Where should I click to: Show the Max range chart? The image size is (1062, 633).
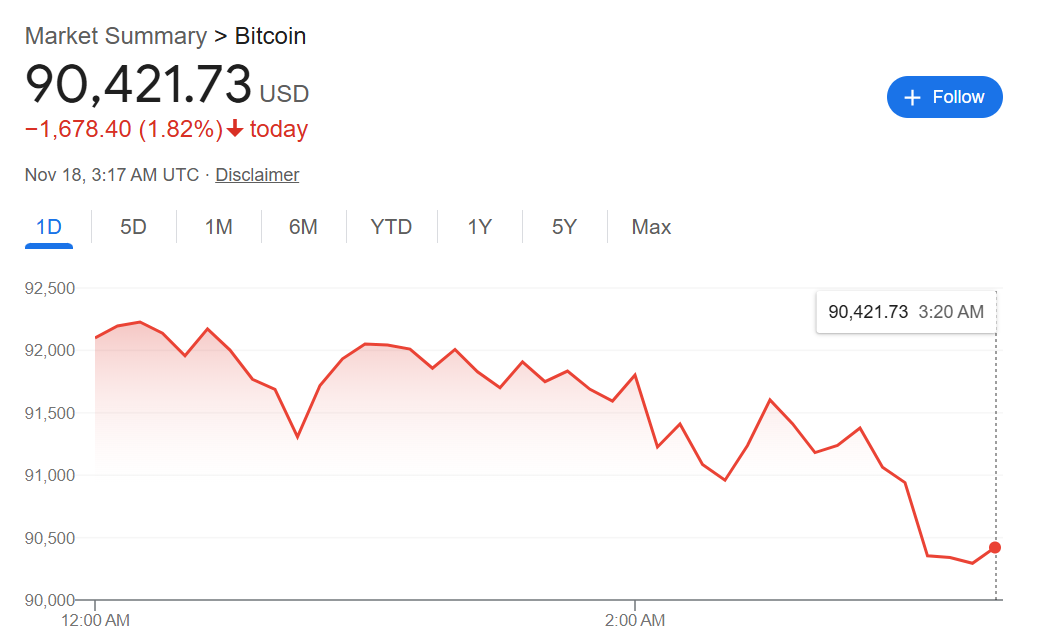(x=651, y=227)
